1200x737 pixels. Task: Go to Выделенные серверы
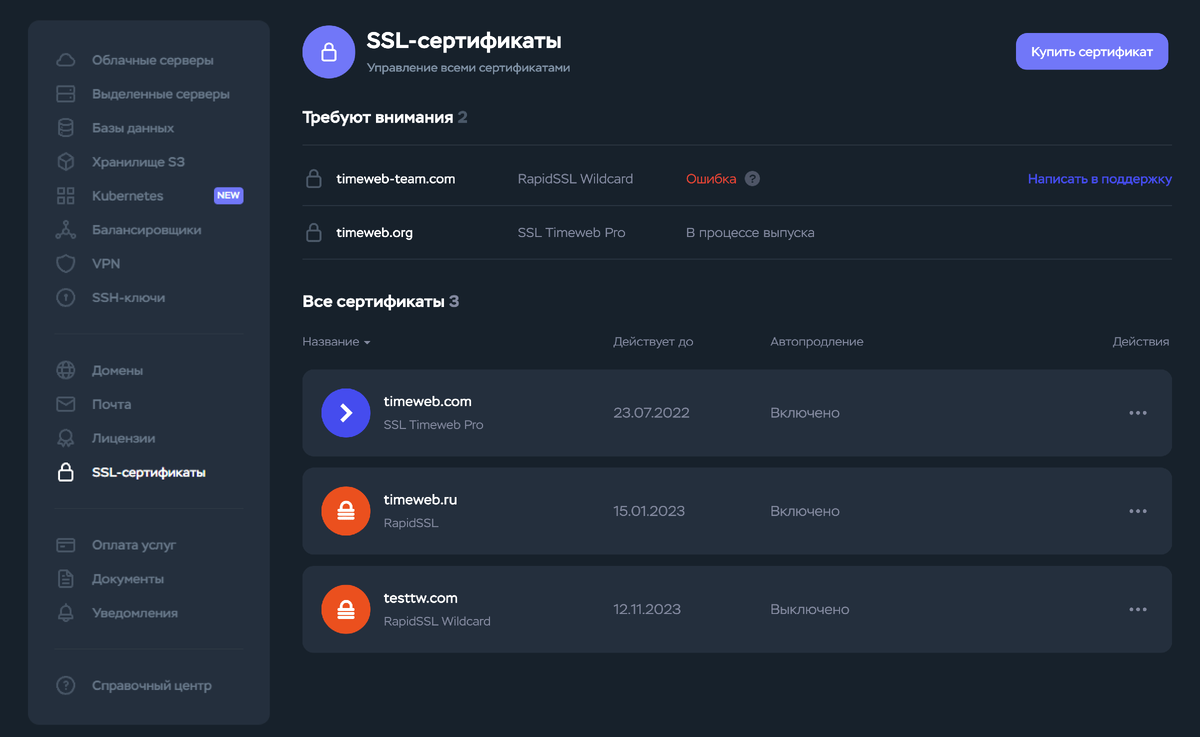pos(160,94)
